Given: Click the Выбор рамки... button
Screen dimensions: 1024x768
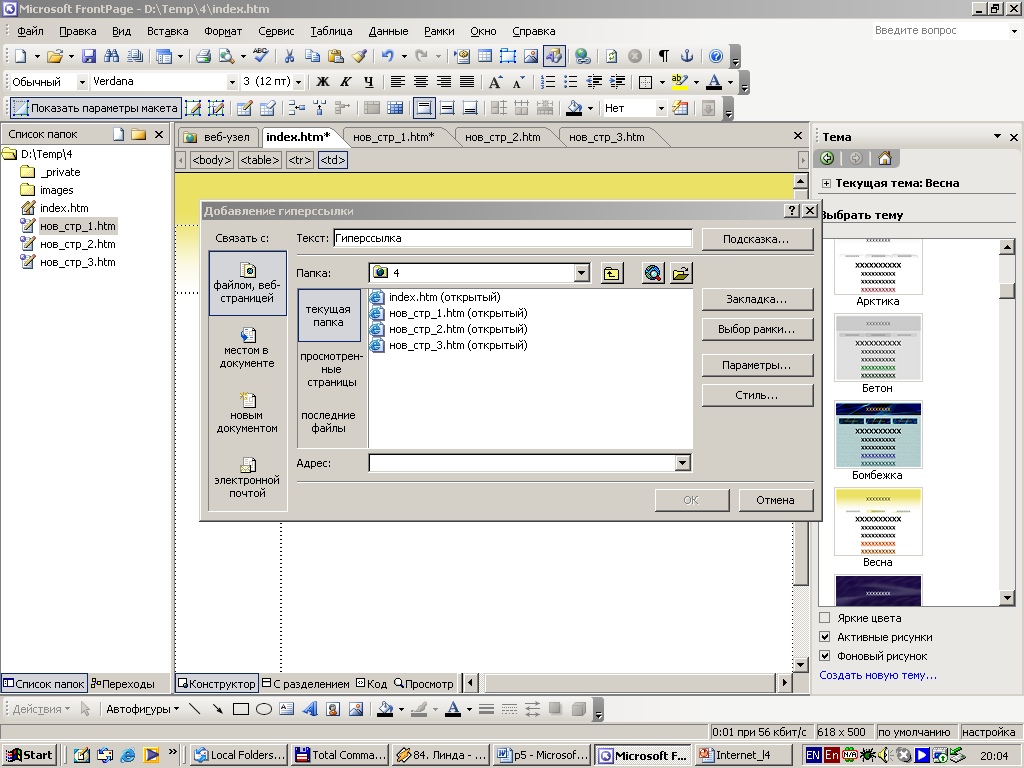Looking at the screenshot, I should click(757, 329).
